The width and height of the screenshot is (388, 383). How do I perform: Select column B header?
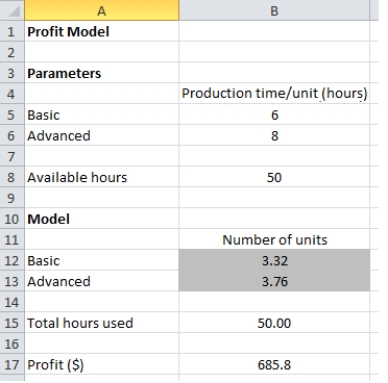point(274,10)
